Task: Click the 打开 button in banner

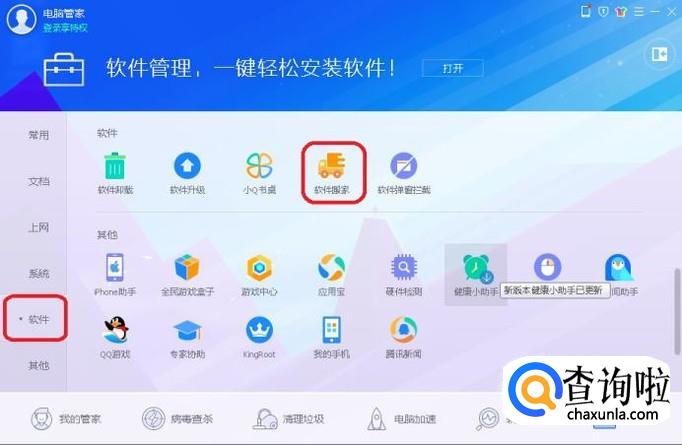Action: tap(453, 68)
